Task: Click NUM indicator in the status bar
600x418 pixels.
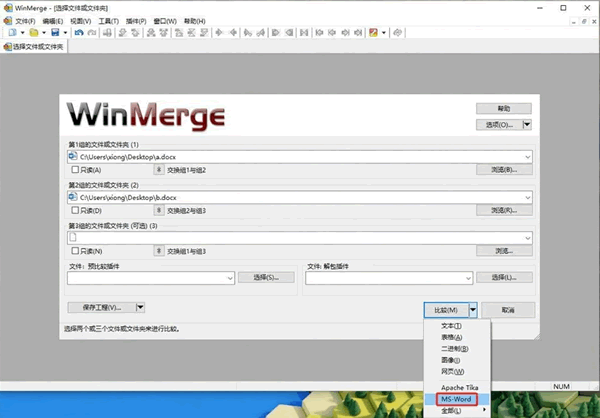Action: click(x=561, y=386)
